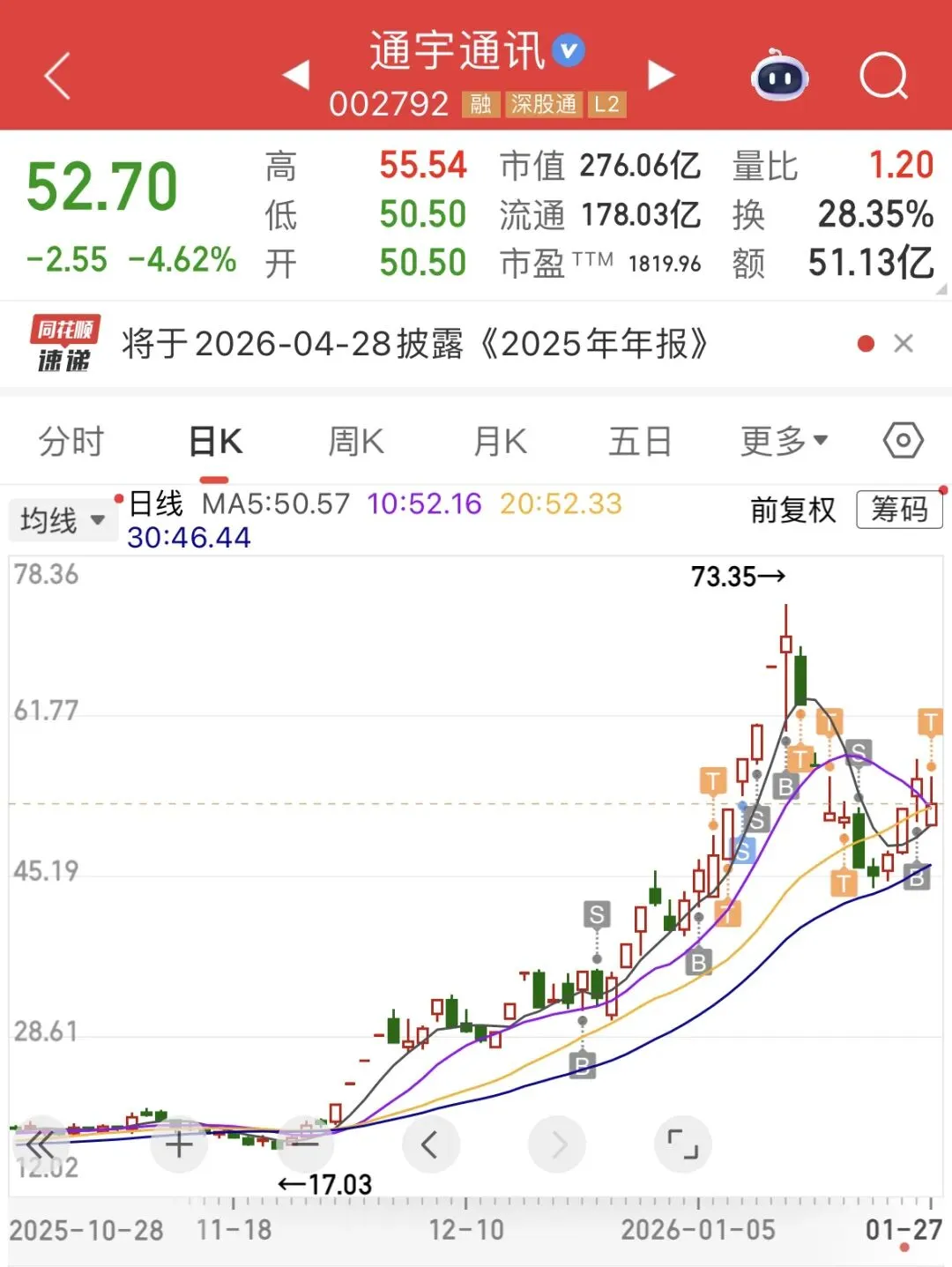Screen dimensions: 952x1267
Task: Tap the 融 margin tag
Action: click(x=480, y=104)
